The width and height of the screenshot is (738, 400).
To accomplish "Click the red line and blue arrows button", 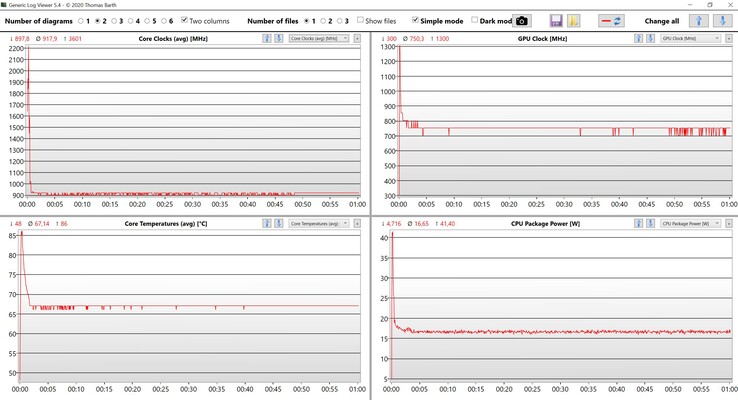I will (612, 20).
